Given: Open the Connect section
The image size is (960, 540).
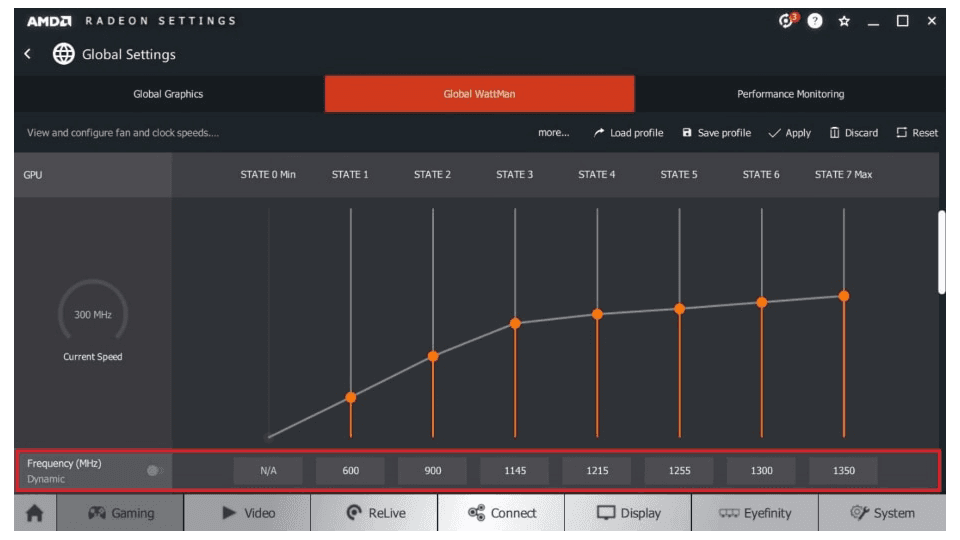Looking at the screenshot, I should point(501,512).
